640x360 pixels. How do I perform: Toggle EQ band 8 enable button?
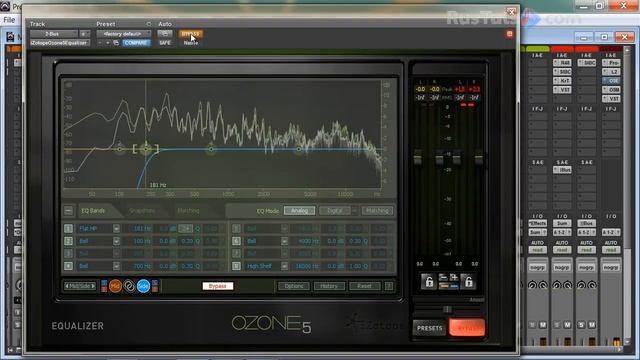point(236,266)
